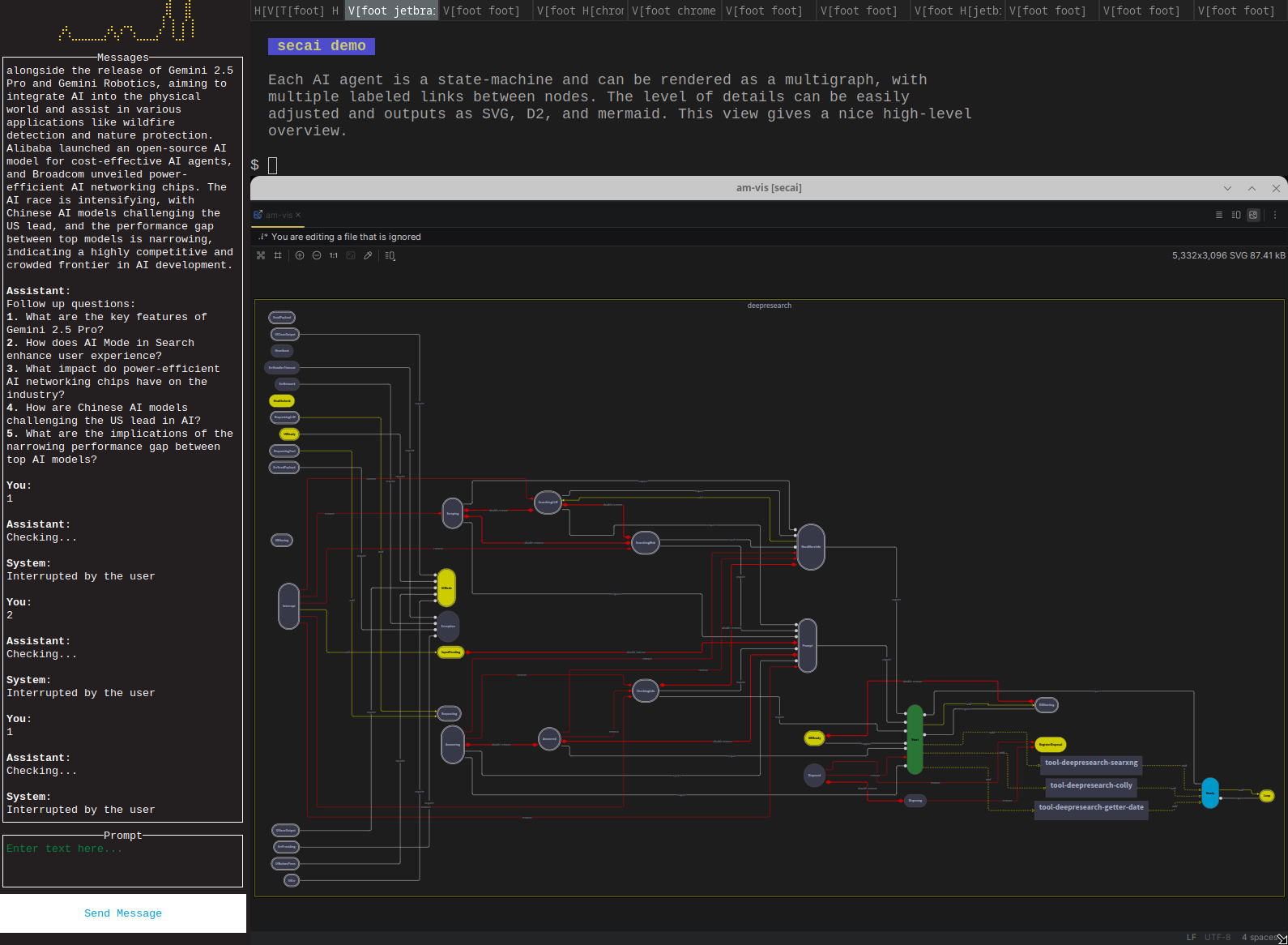
Task: Click the green Start state node
Action: click(x=915, y=739)
